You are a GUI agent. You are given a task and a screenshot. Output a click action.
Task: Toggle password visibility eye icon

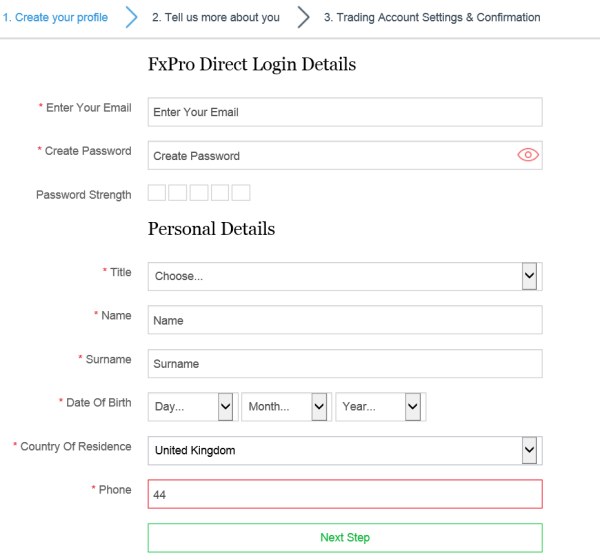(528, 155)
